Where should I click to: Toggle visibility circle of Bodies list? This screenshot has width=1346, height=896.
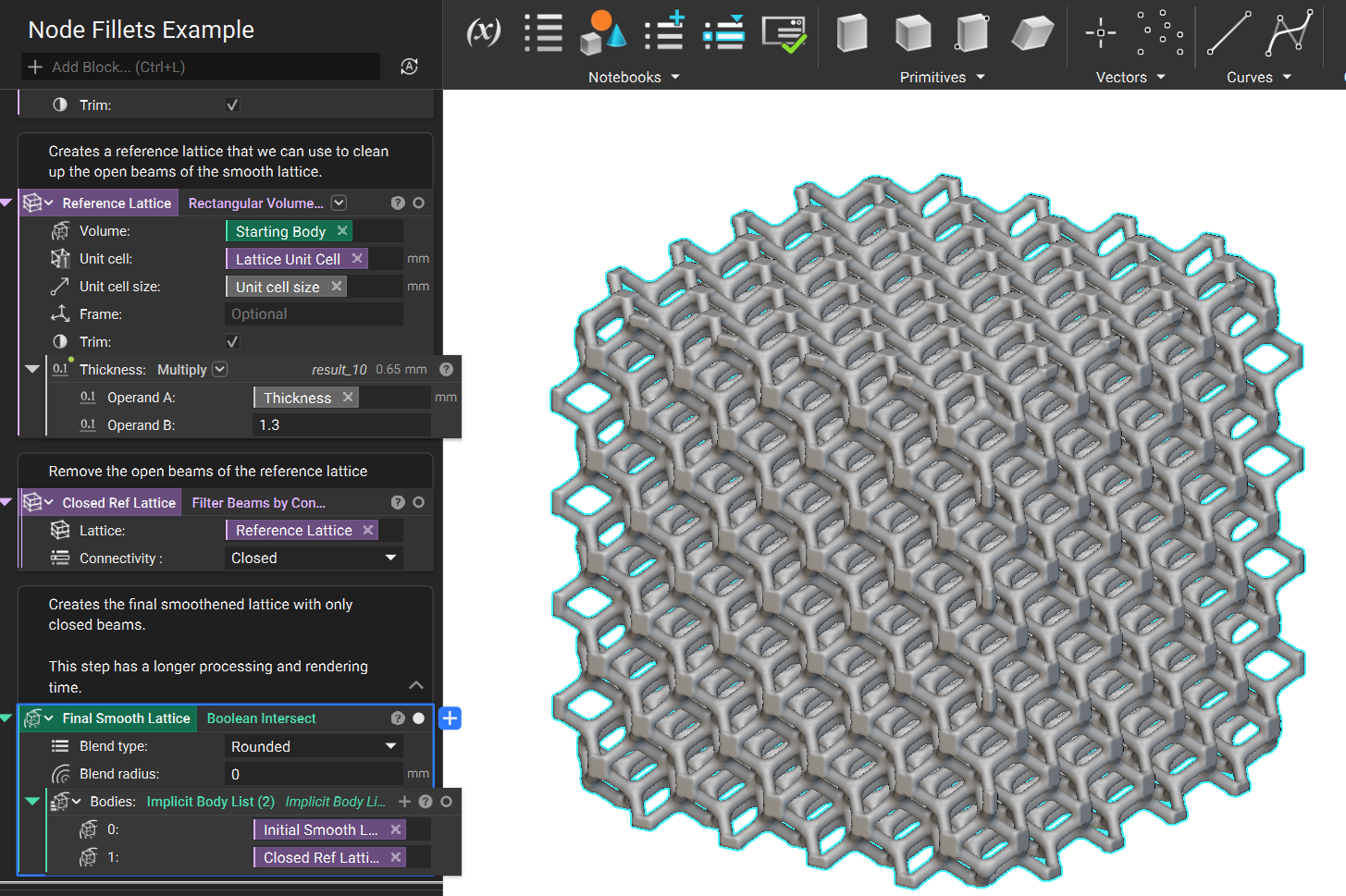pos(447,802)
